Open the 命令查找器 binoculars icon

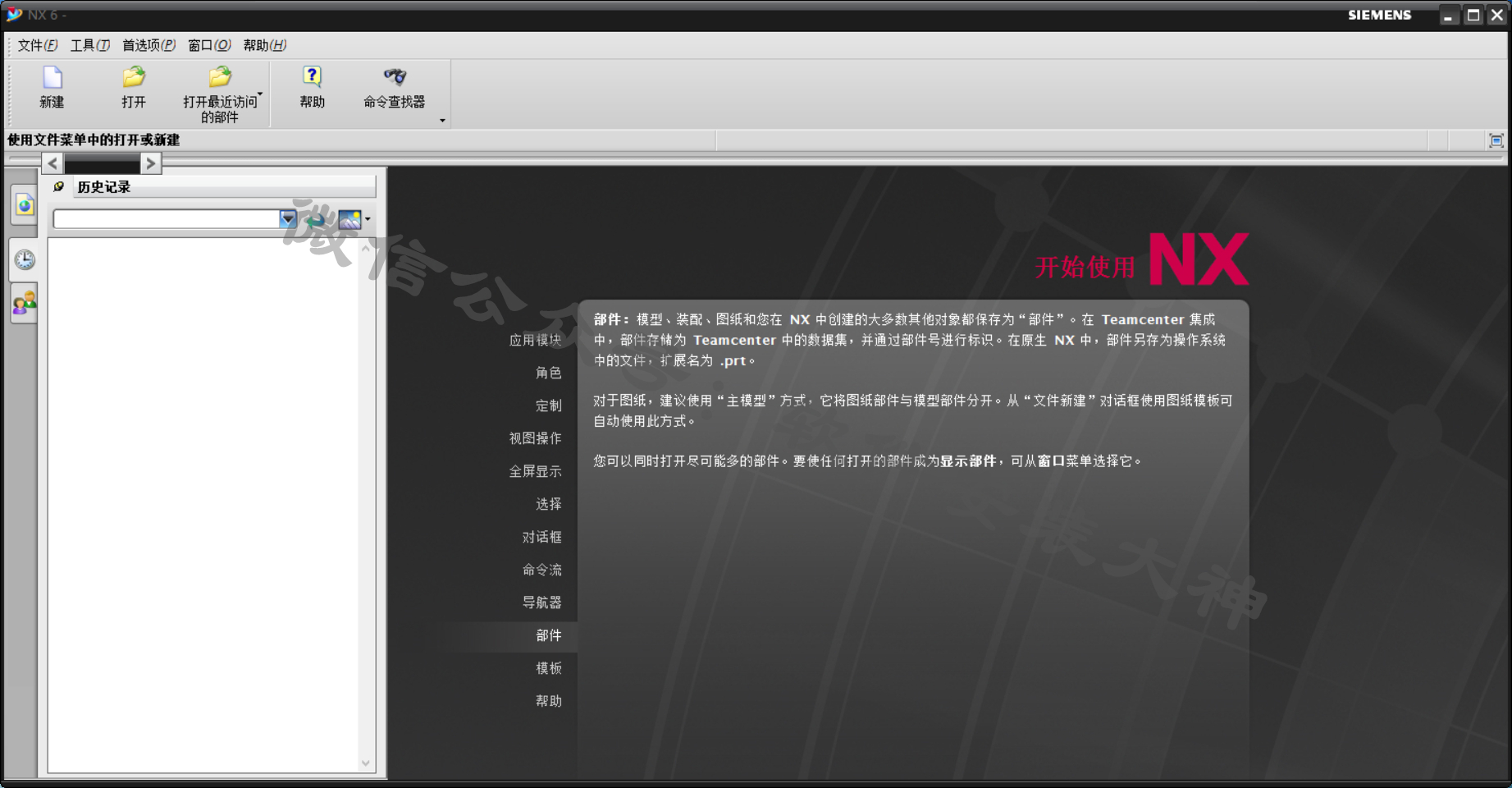(x=395, y=78)
